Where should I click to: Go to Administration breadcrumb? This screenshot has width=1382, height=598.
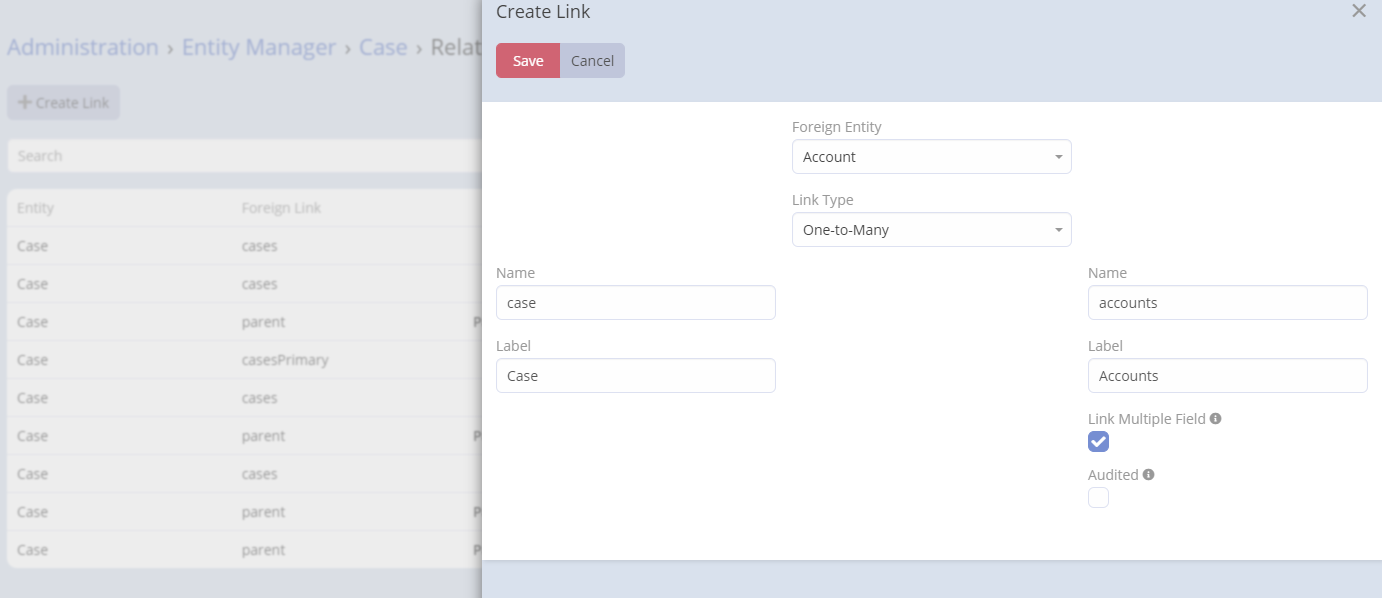pyautogui.click(x=83, y=47)
